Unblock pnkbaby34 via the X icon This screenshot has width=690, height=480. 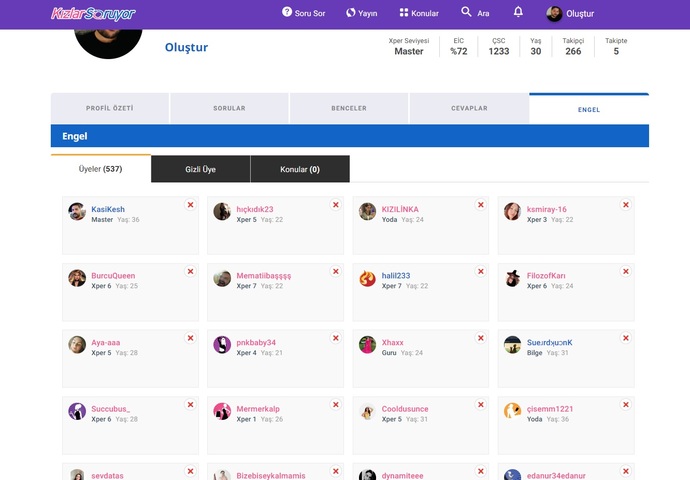point(336,338)
